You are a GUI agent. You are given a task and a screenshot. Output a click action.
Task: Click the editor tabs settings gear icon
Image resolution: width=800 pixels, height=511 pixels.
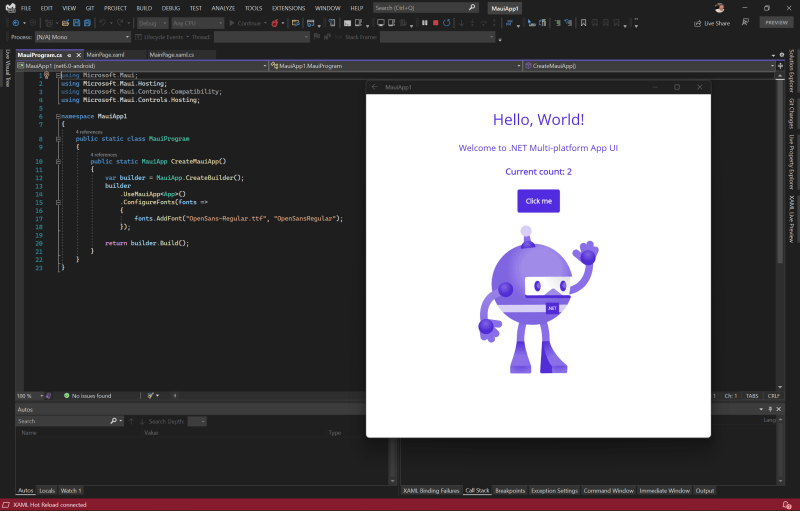782,55
